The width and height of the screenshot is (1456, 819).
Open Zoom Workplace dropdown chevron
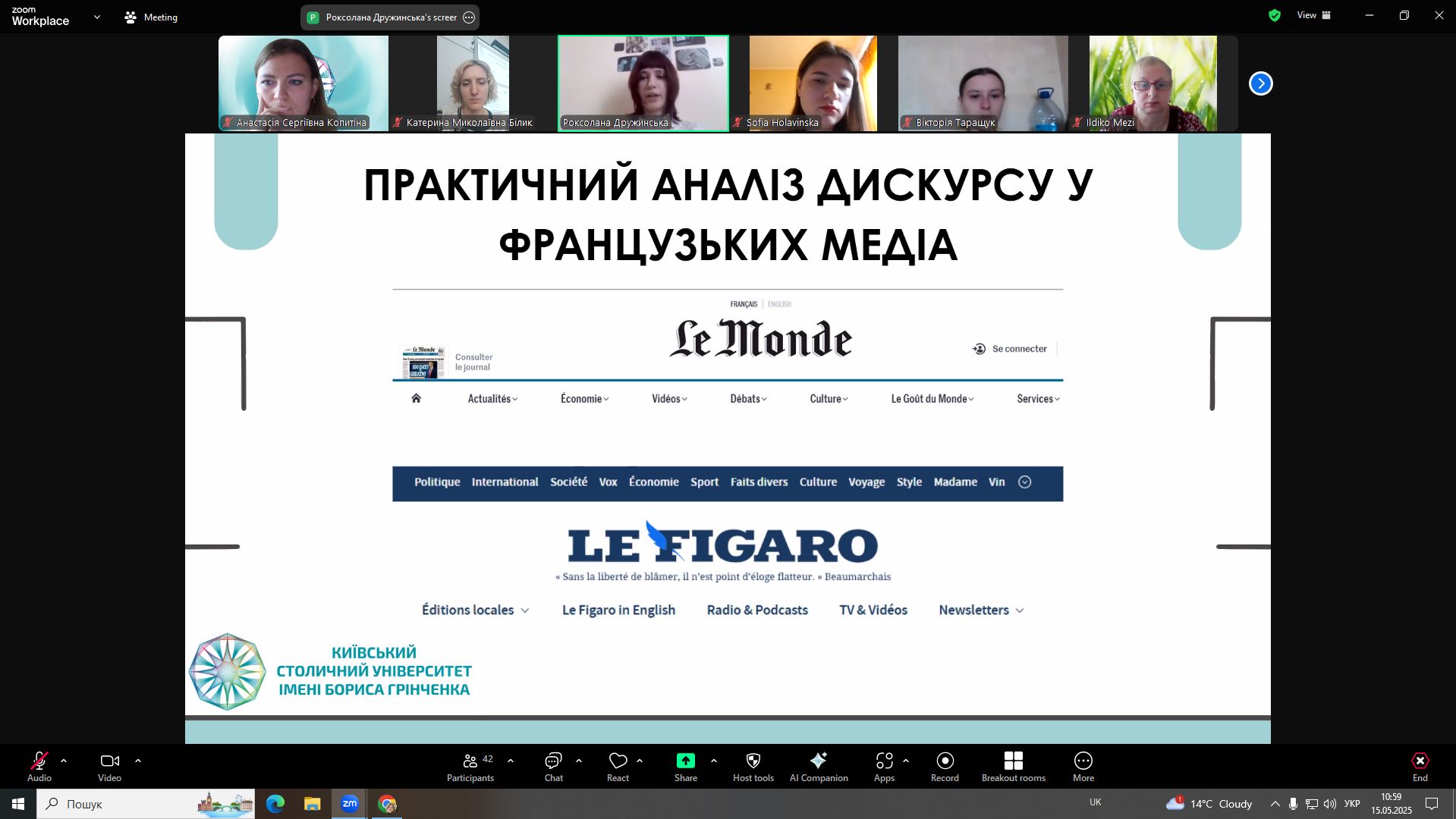96,17
